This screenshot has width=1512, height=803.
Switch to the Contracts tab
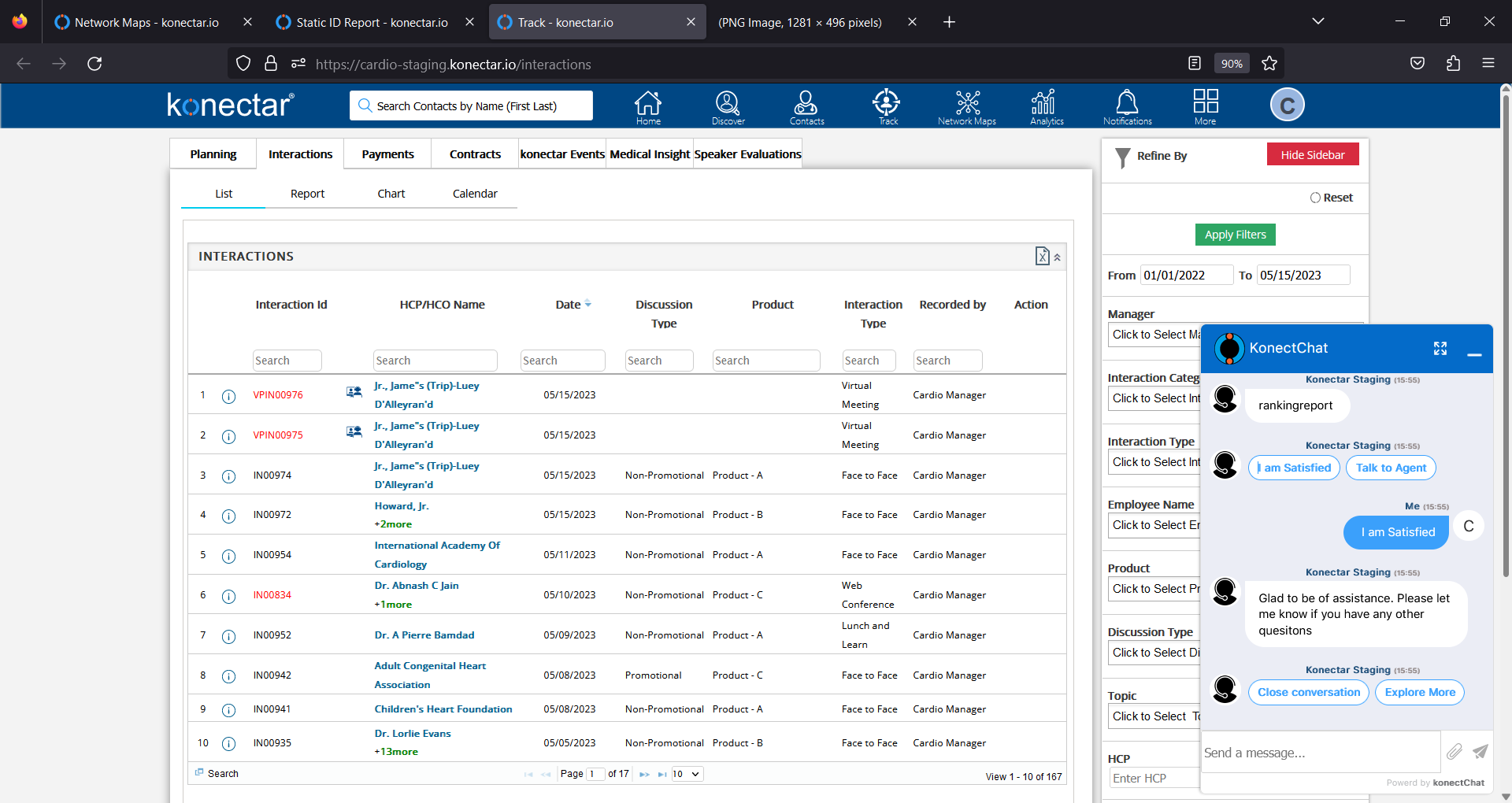pyautogui.click(x=475, y=154)
